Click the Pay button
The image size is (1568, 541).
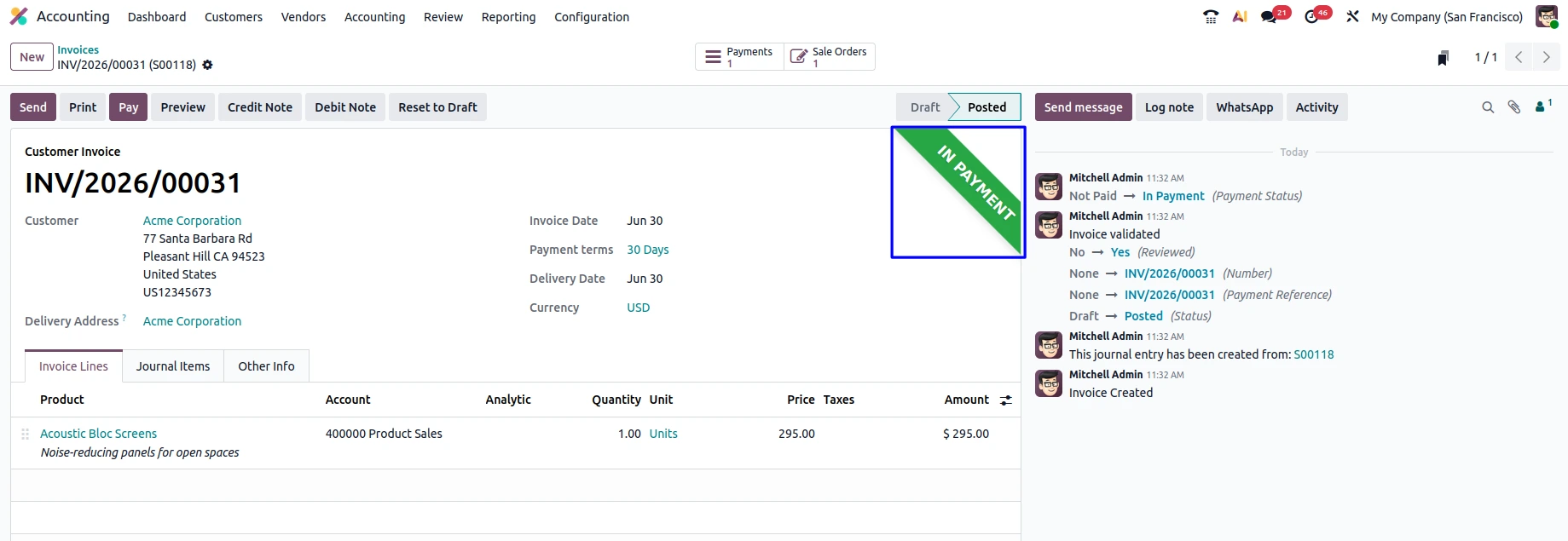click(129, 107)
